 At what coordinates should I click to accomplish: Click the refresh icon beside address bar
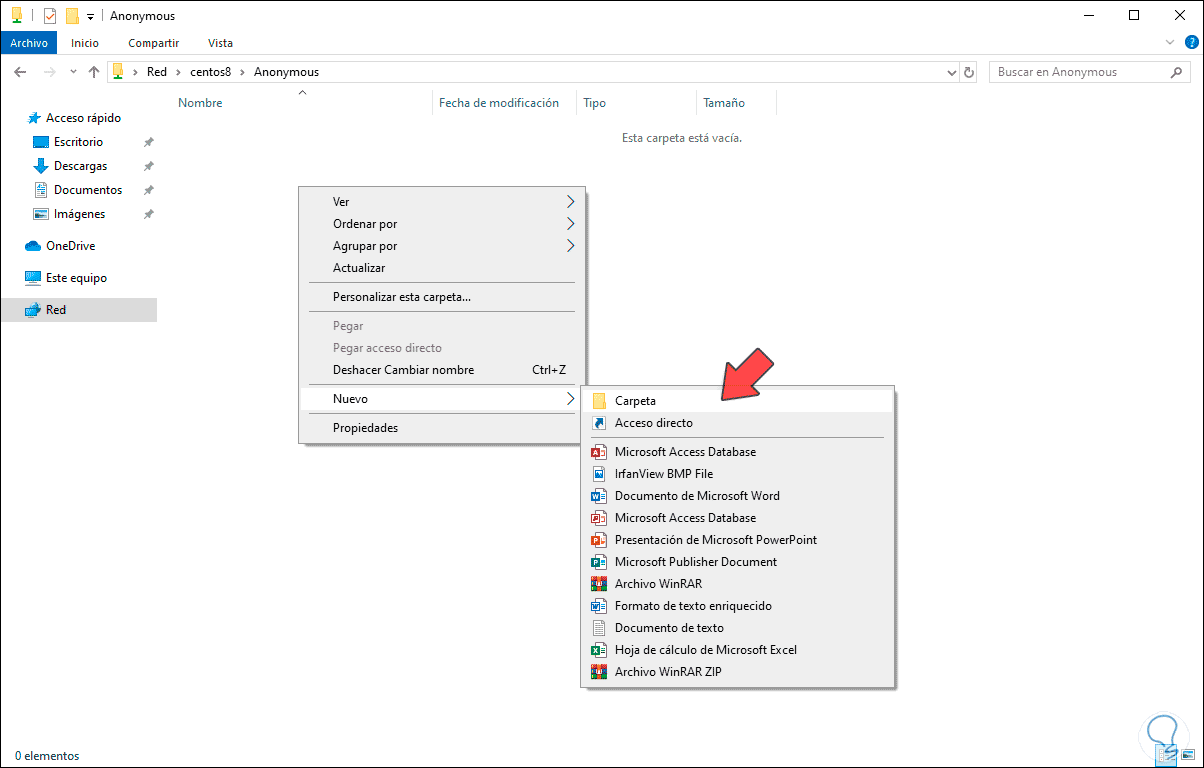pos(968,72)
